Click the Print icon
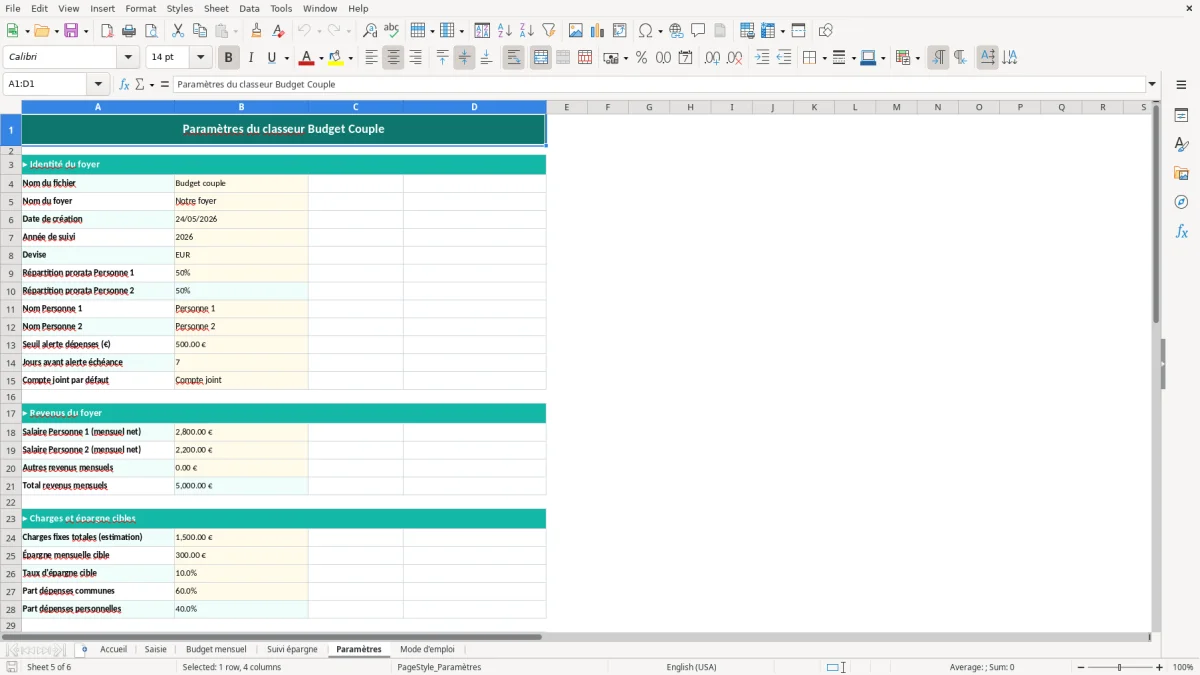This screenshot has height=675, width=1200. 129,31
